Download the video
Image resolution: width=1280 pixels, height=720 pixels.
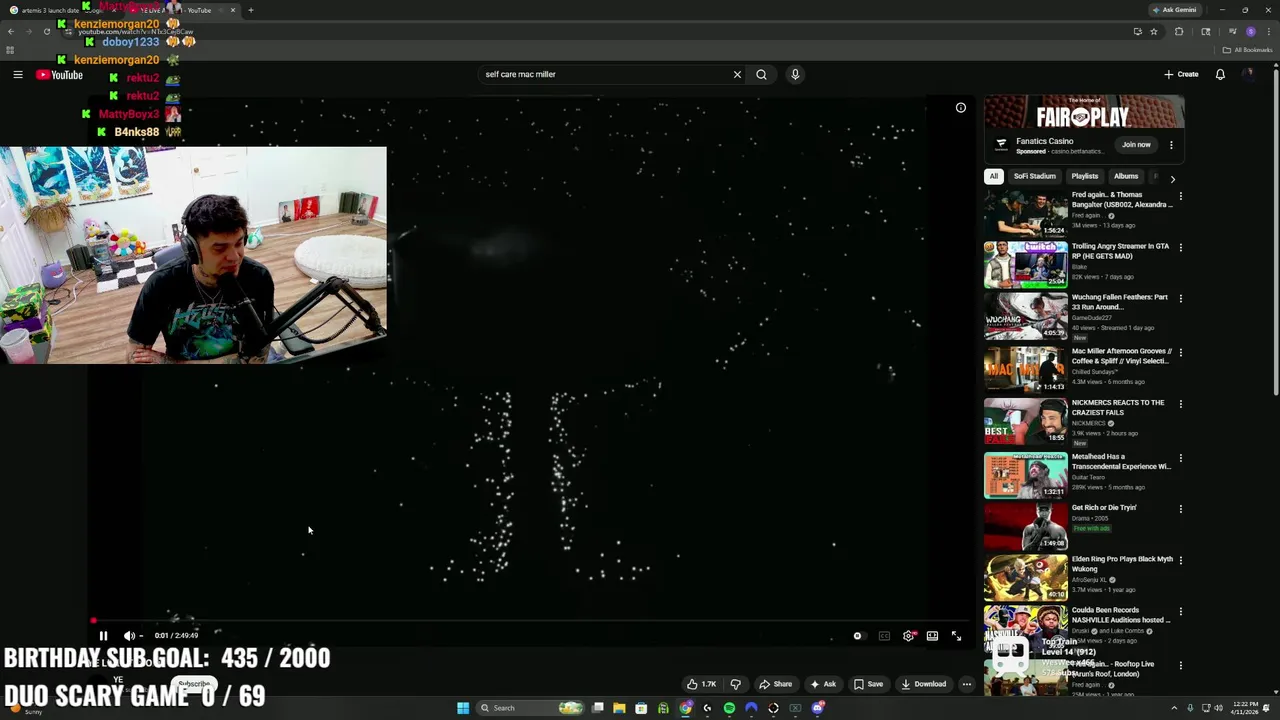click(x=923, y=684)
